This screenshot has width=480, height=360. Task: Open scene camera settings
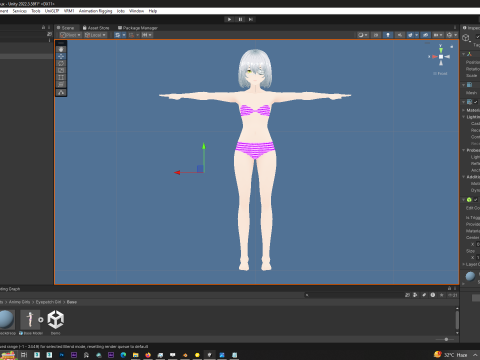coord(438,35)
